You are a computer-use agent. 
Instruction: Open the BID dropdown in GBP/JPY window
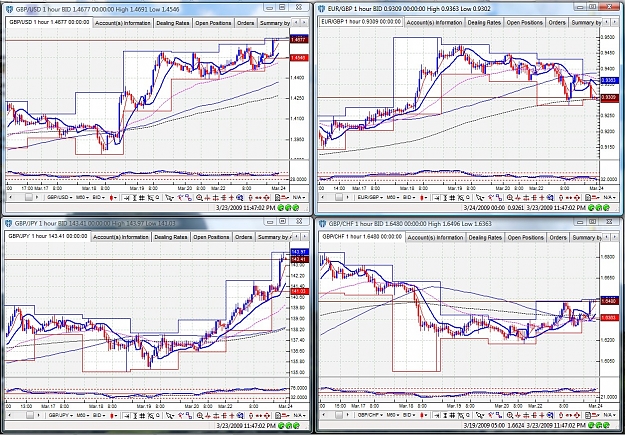pyautogui.click(x=99, y=415)
